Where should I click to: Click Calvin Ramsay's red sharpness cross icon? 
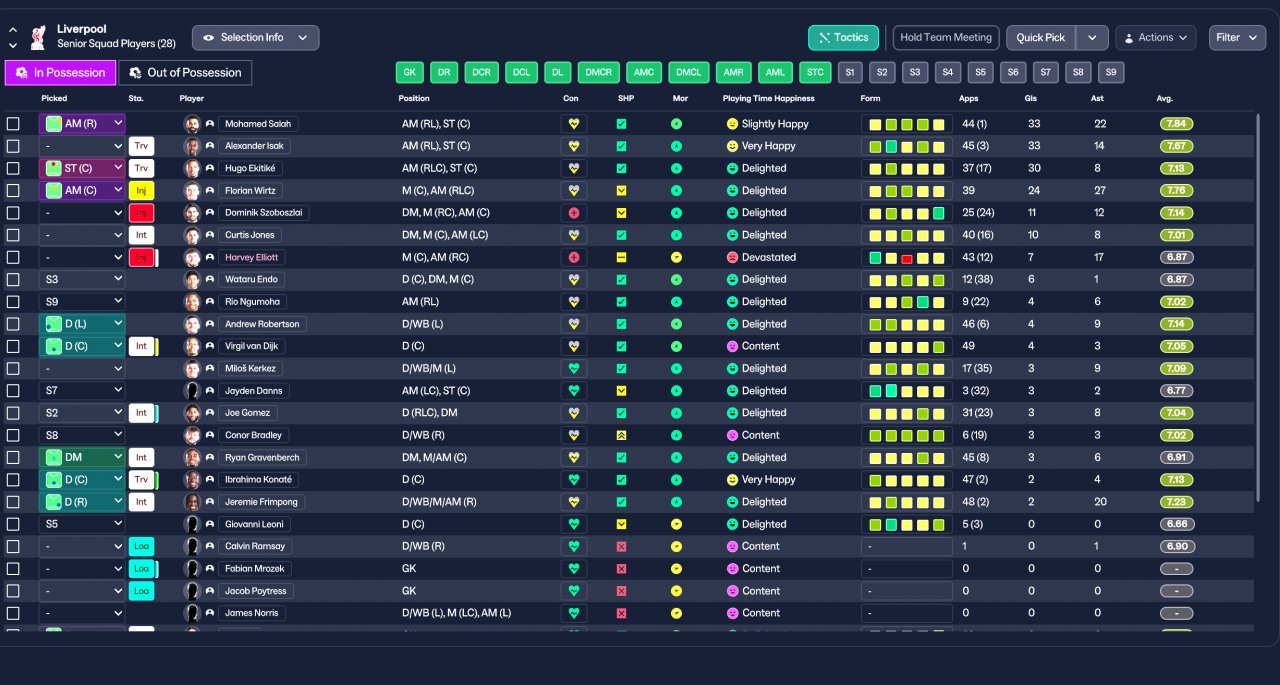(x=621, y=546)
